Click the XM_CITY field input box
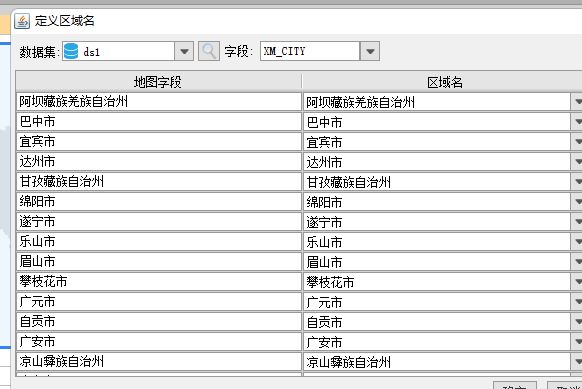The height and width of the screenshot is (389, 582). tap(310, 51)
